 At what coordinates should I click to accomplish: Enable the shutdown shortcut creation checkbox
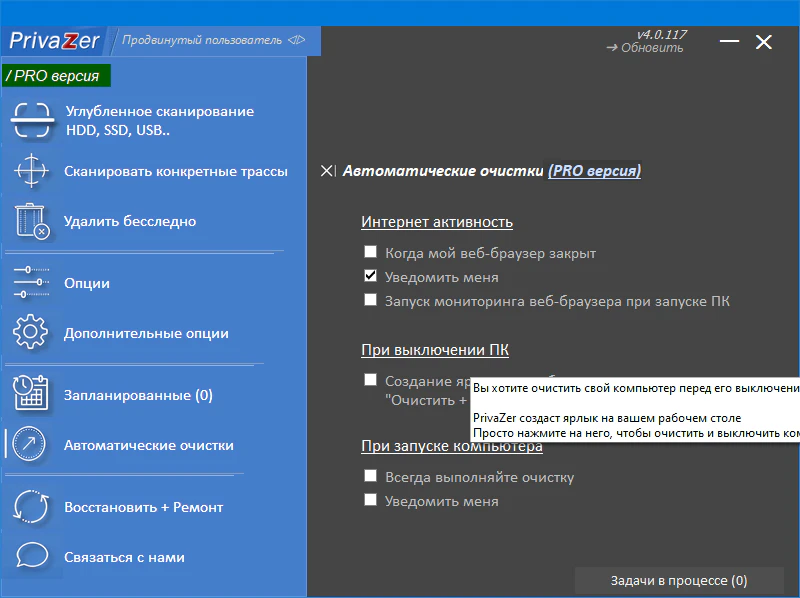click(x=370, y=380)
